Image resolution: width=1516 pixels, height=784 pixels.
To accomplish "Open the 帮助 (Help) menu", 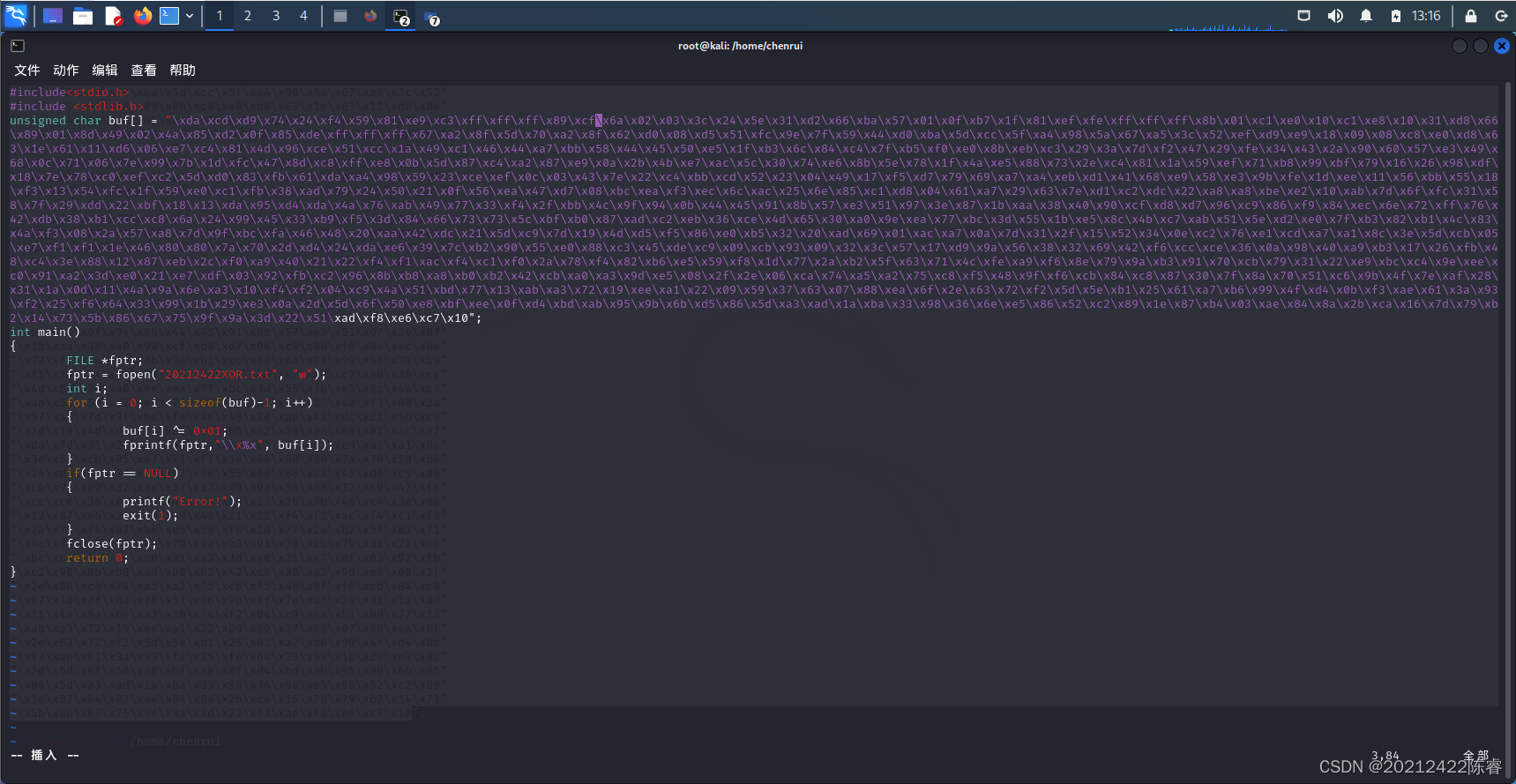I will pos(183,70).
